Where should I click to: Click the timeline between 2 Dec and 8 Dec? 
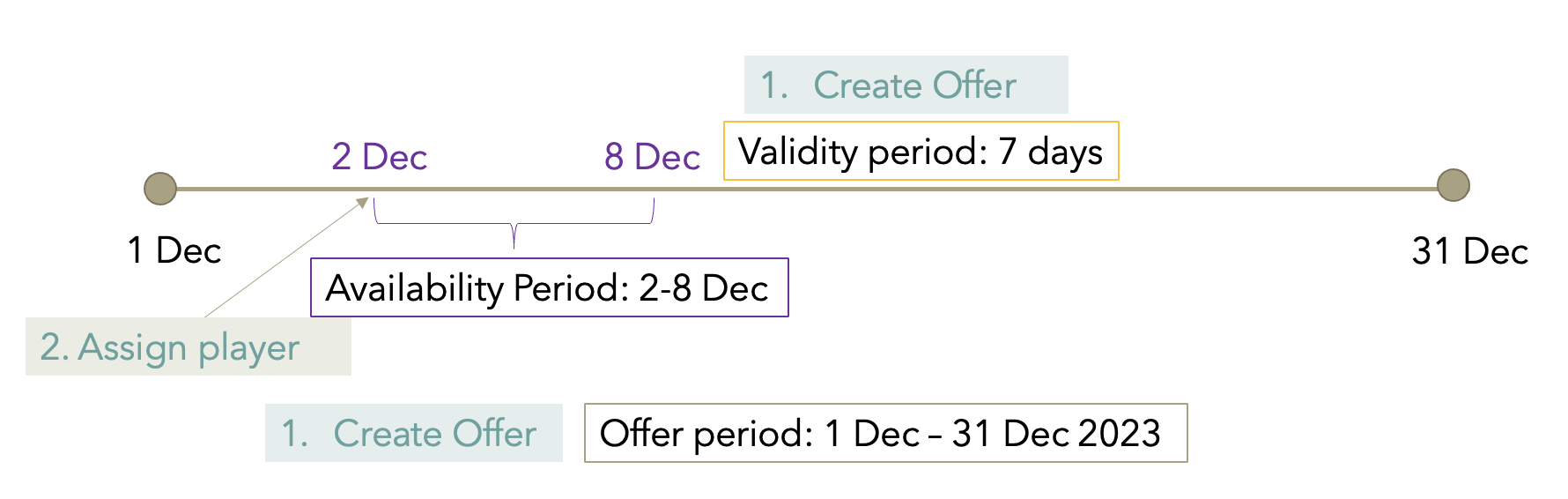[x=515, y=189]
